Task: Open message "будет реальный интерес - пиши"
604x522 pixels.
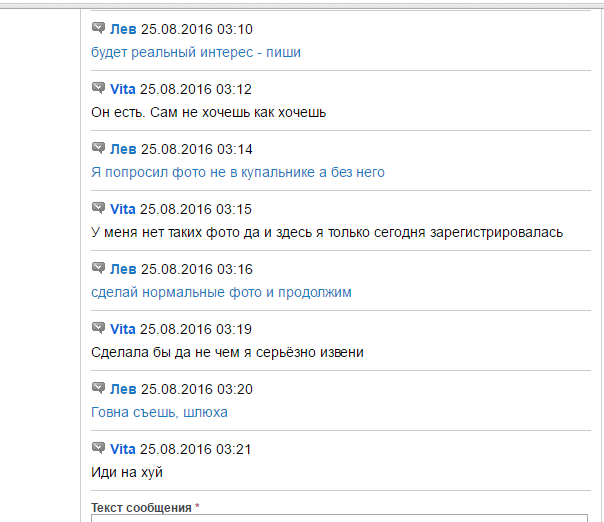Action: 196,52
